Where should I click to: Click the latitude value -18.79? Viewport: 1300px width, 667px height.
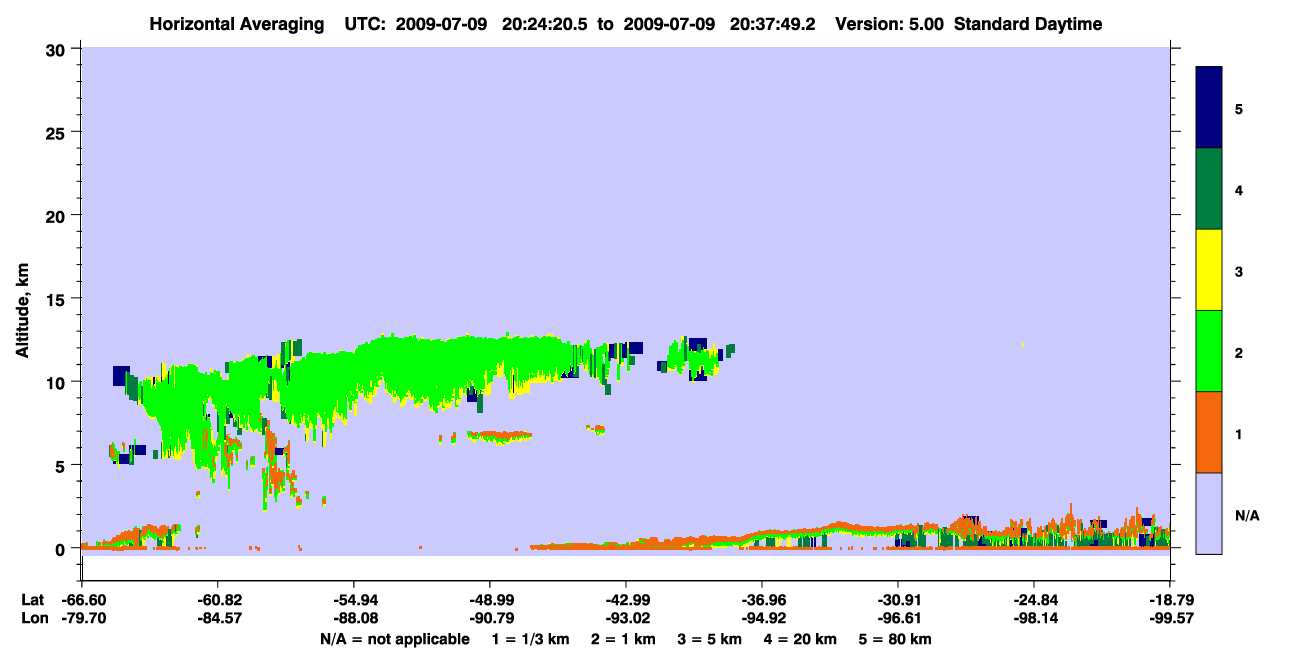tap(1170, 600)
